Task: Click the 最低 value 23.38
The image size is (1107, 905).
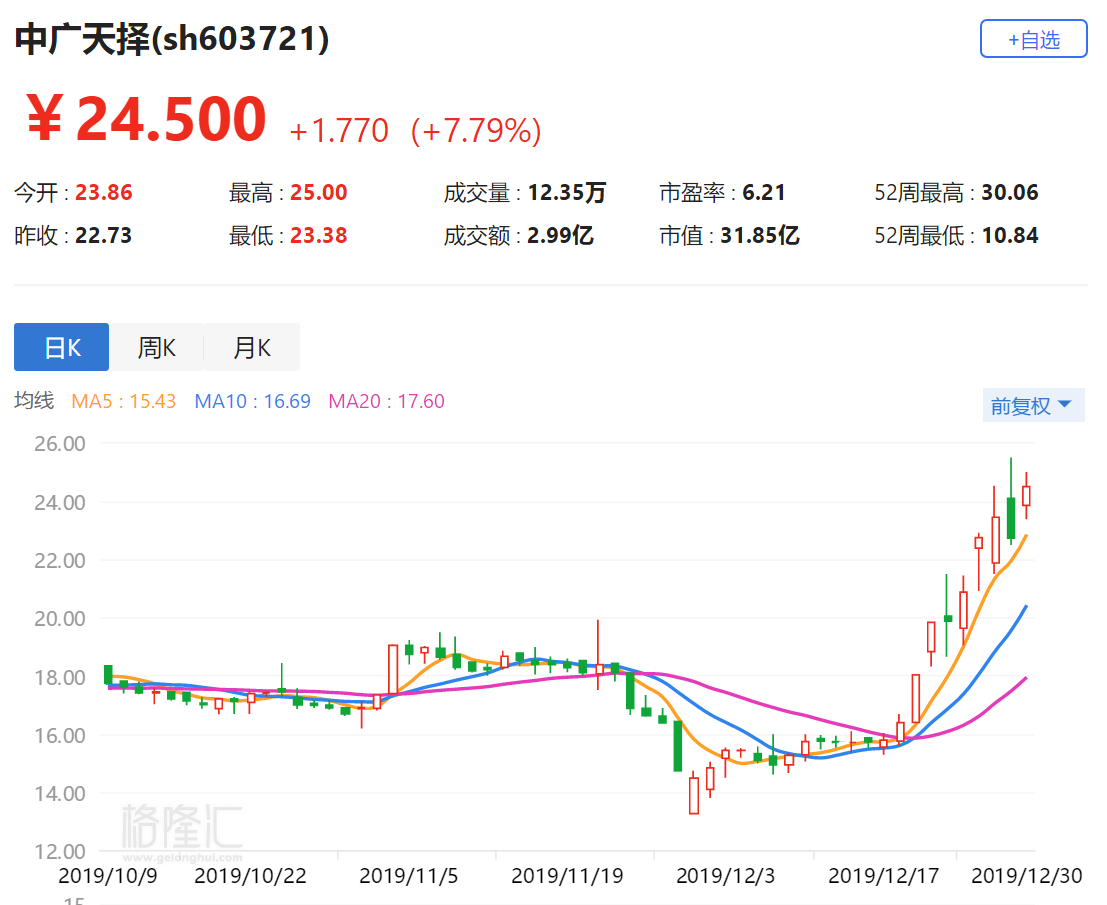Action: coord(318,235)
